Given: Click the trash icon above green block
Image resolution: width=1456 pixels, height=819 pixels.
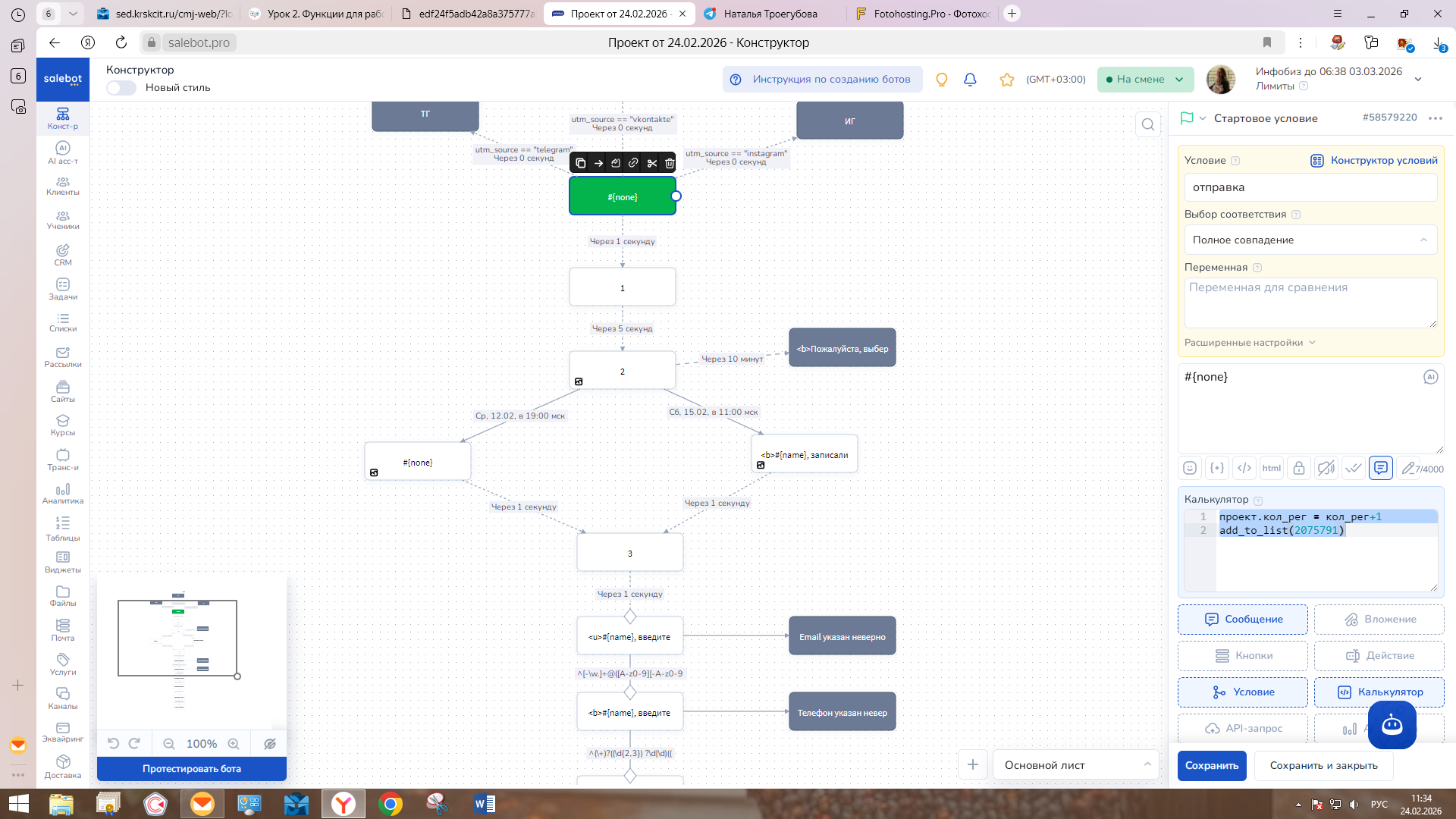Looking at the screenshot, I should click(670, 163).
